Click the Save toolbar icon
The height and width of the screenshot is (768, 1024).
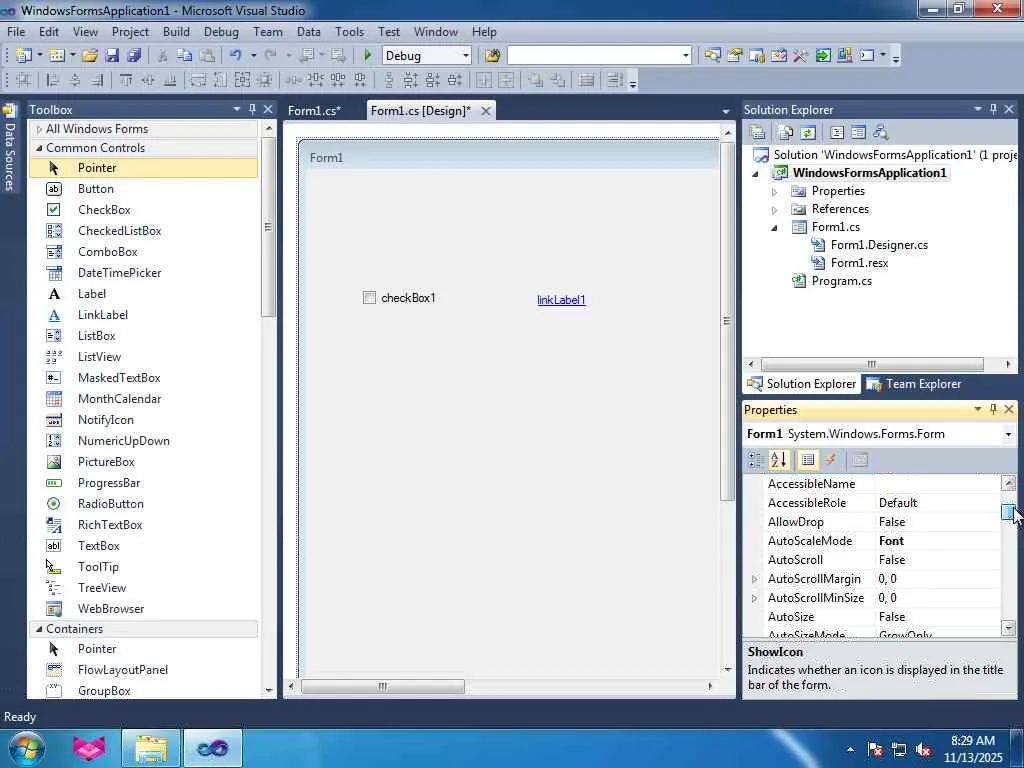click(x=112, y=56)
